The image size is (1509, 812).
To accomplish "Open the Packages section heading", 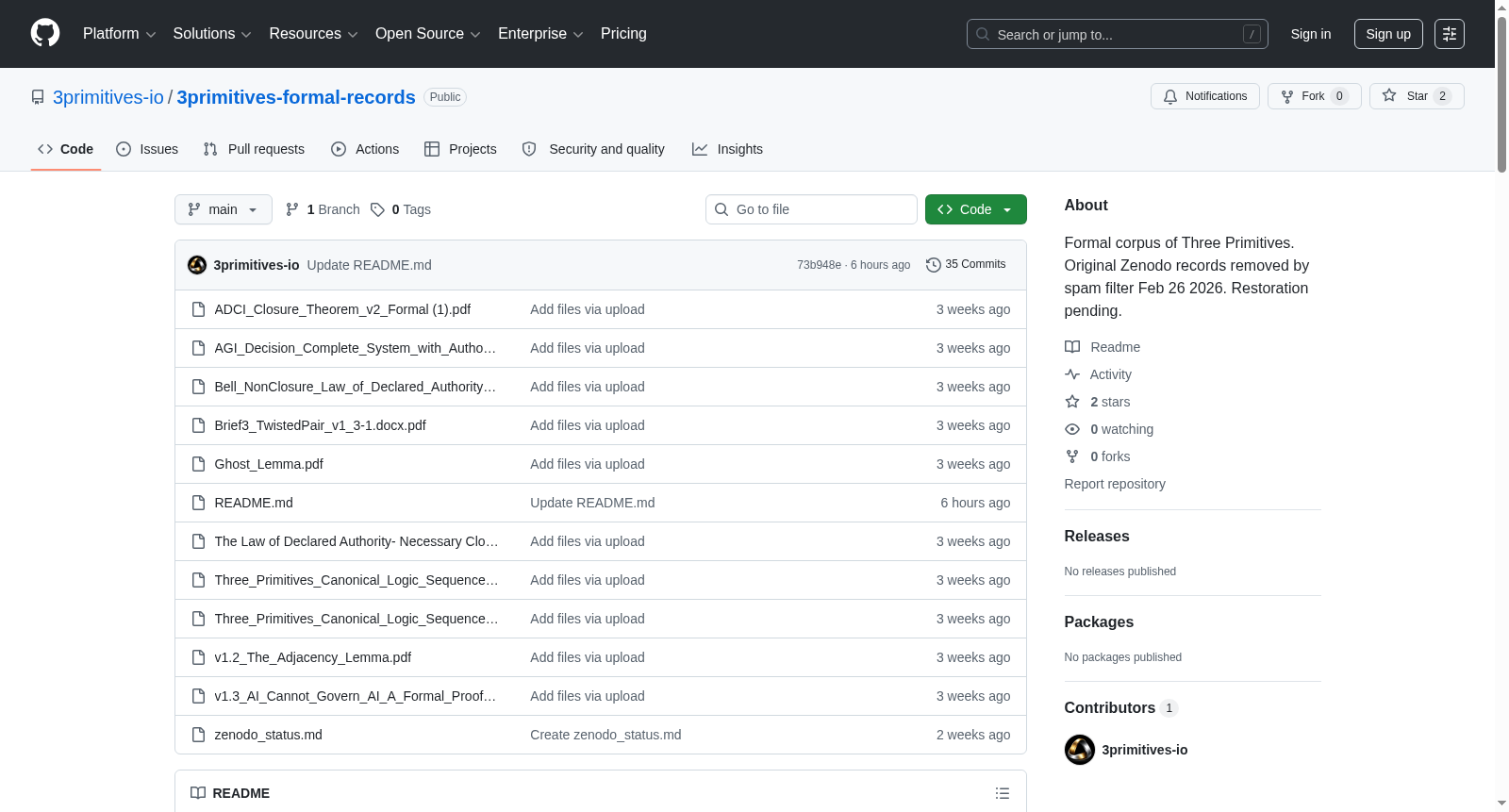I will 1099,621.
